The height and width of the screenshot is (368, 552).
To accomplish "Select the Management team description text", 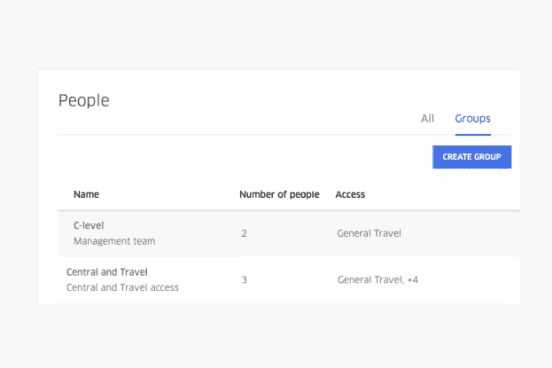I will coord(114,241).
